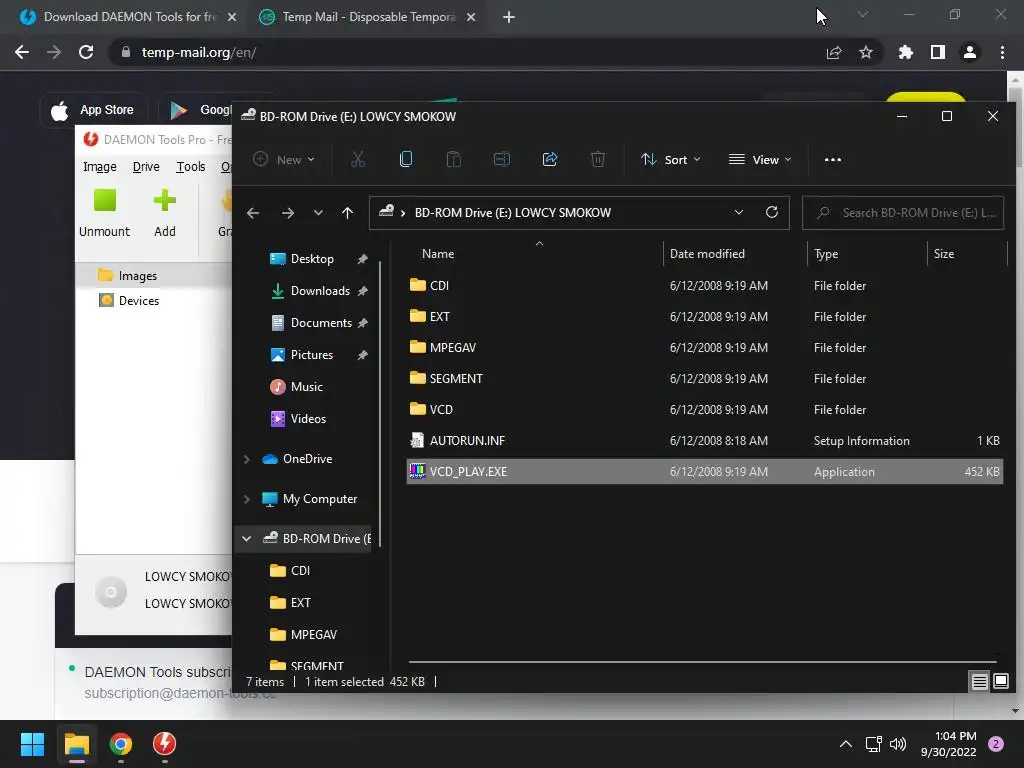
Task: Open Downloads in quick access
Action: coord(320,291)
